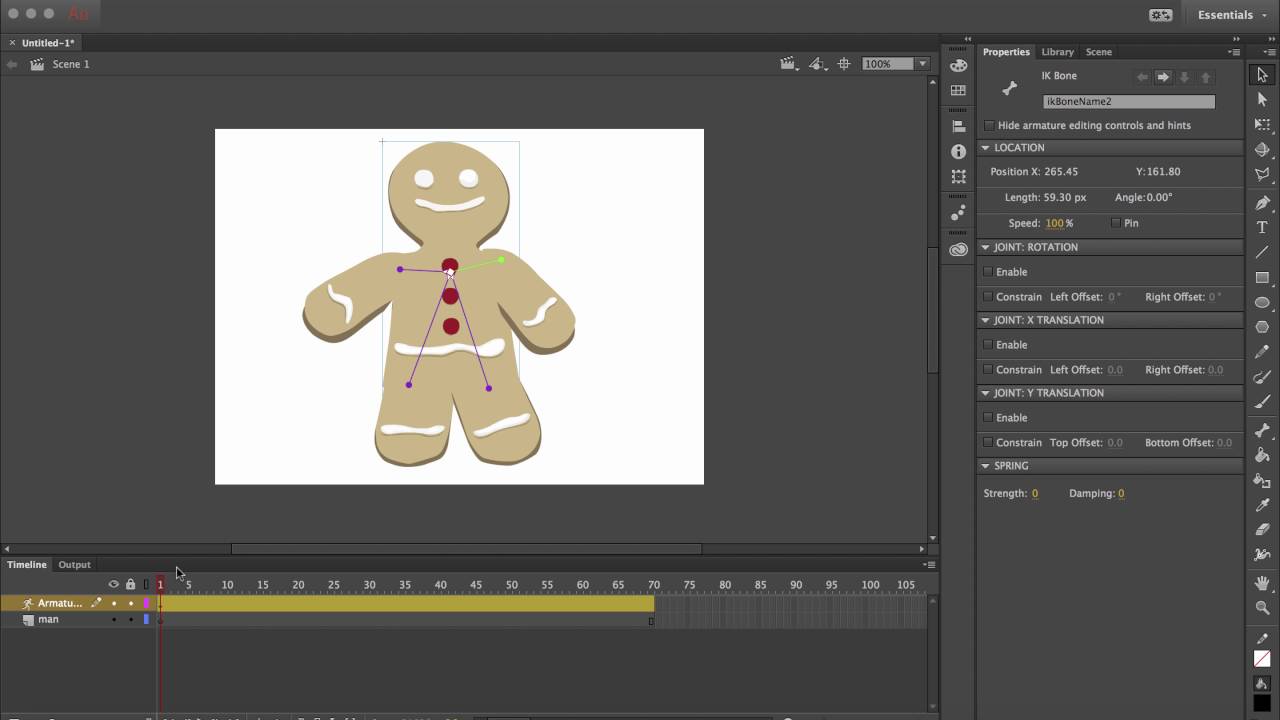Select the 3D Rotation tool
Viewport: 1280px width, 720px height.
(1262, 150)
